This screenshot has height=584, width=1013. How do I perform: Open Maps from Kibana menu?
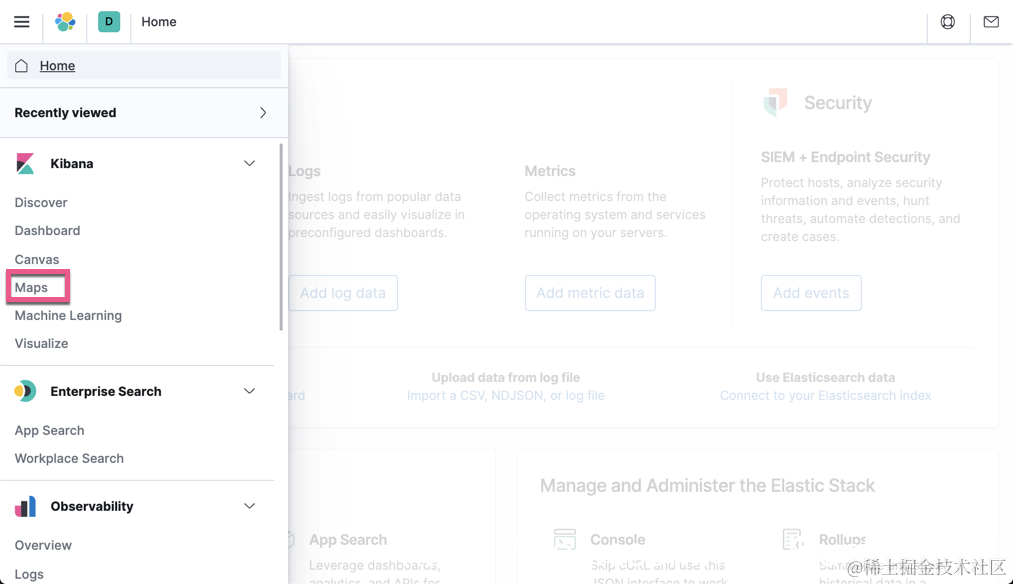[x=31, y=287]
